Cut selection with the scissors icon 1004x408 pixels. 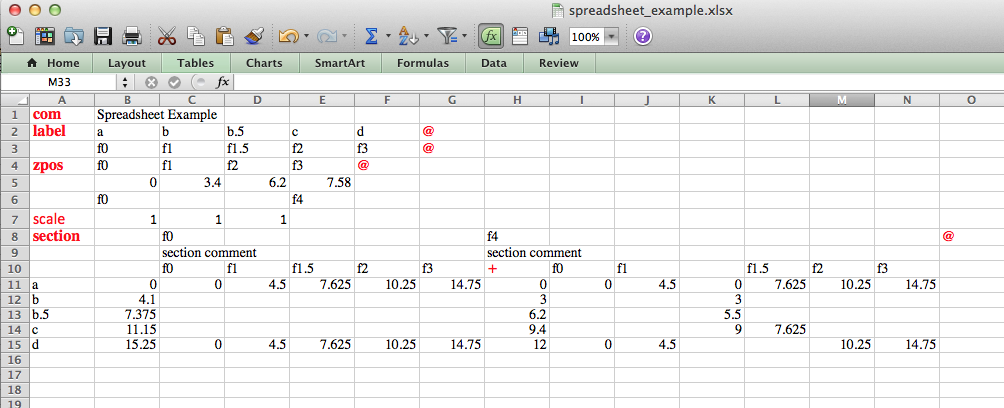tap(167, 36)
